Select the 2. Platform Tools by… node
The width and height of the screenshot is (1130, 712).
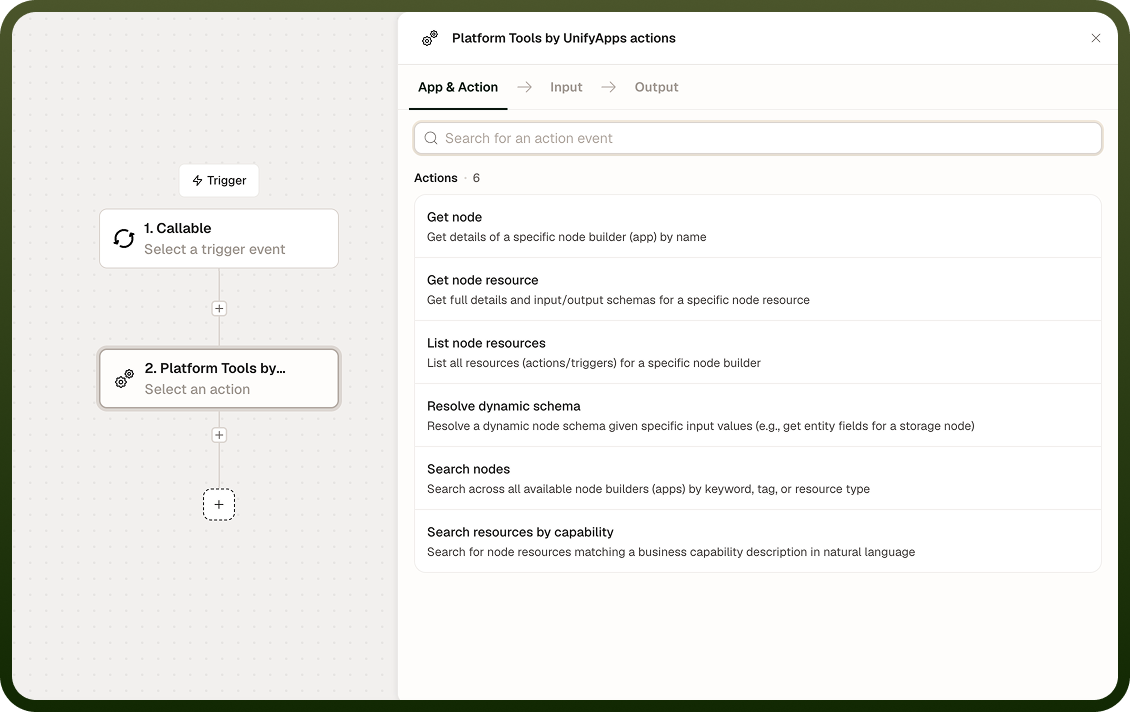pyautogui.click(x=219, y=378)
